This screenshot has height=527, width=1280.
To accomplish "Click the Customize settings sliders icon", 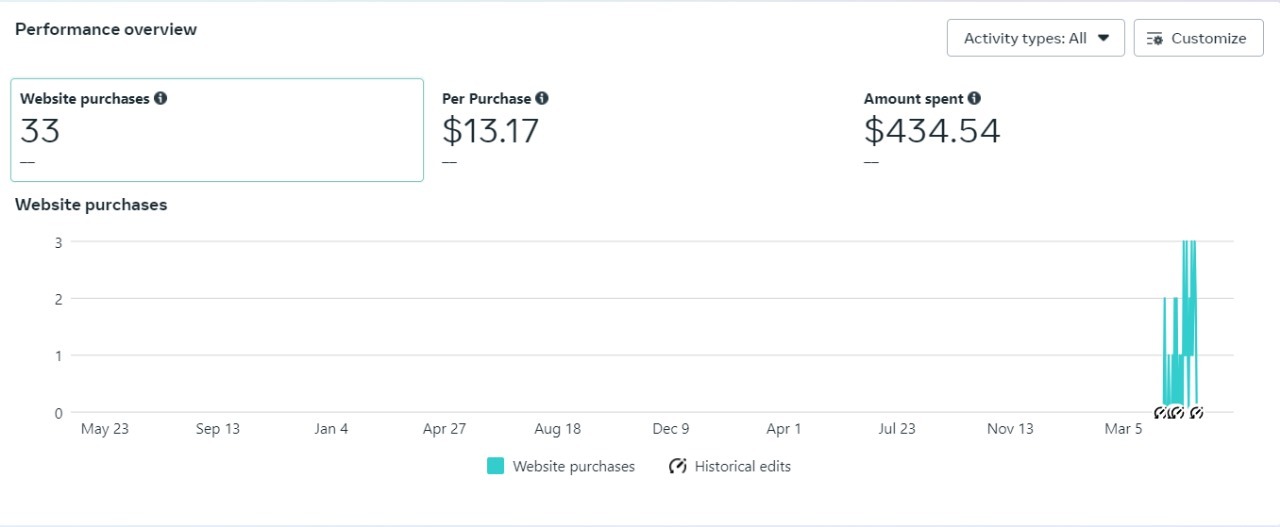I will point(1155,39).
